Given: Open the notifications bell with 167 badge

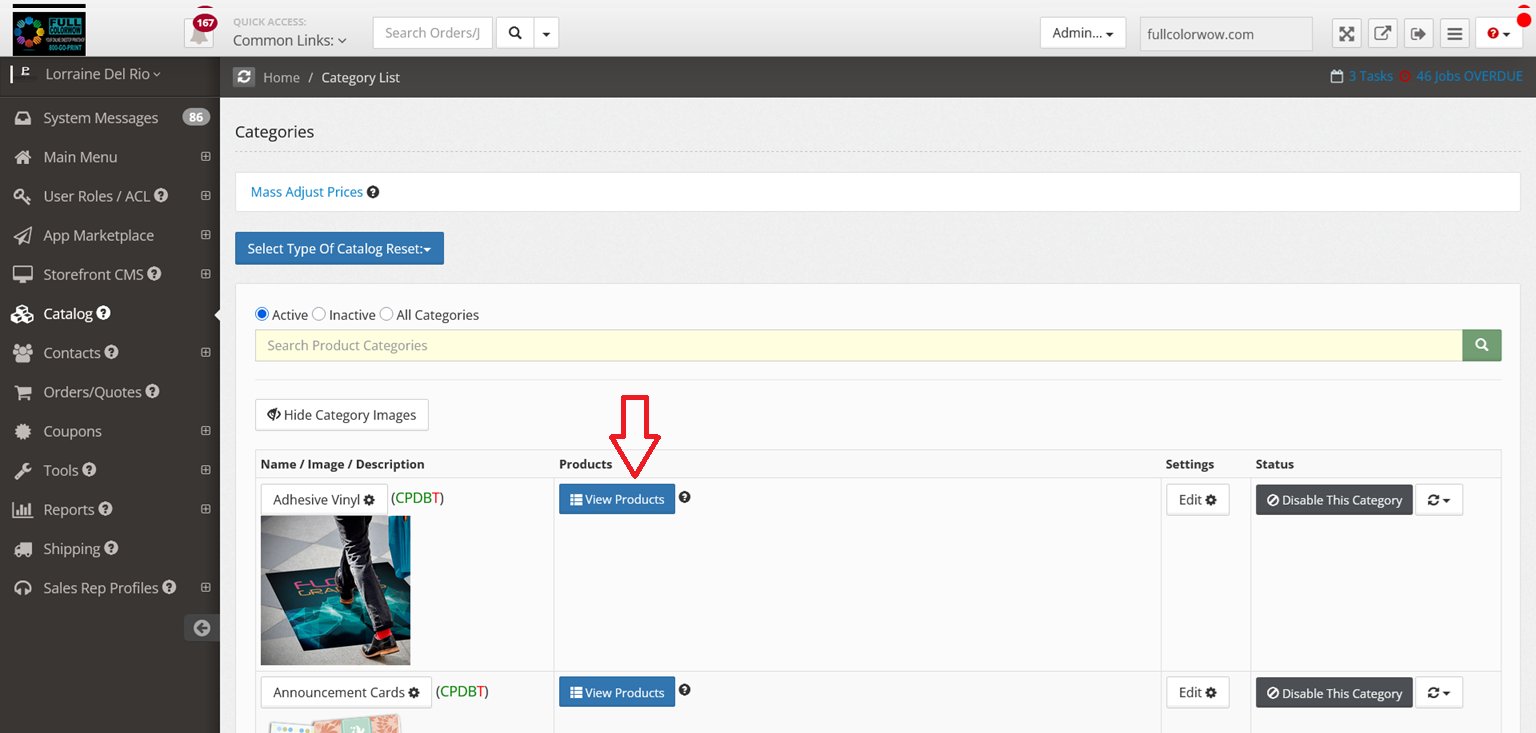Looking at the screenshot, I should [200, 33].
